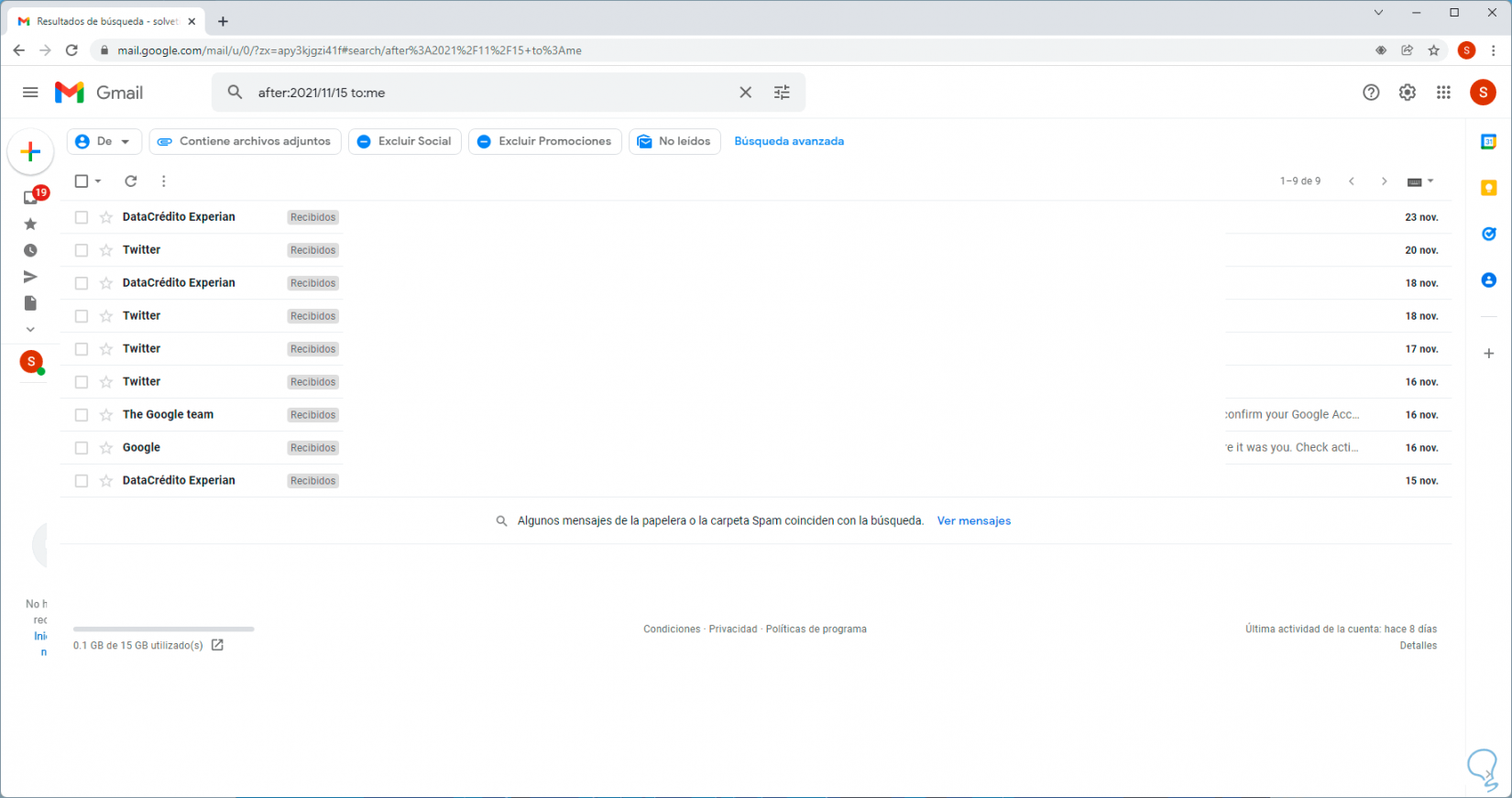Refresh the search results list
The height and width of the screenshot is (798, 1512).
(131, 181)
